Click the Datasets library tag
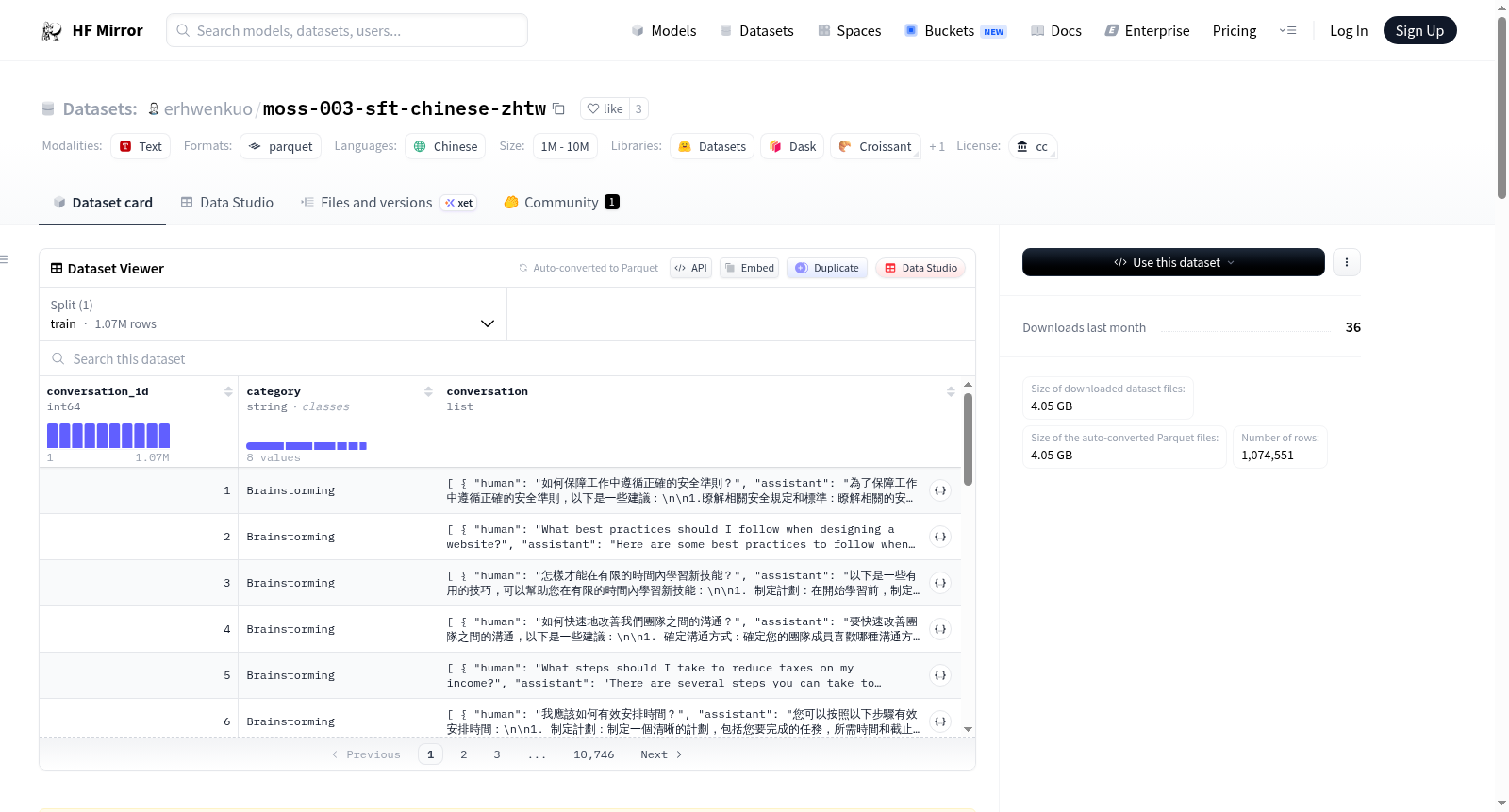 [x=712, y=146]
